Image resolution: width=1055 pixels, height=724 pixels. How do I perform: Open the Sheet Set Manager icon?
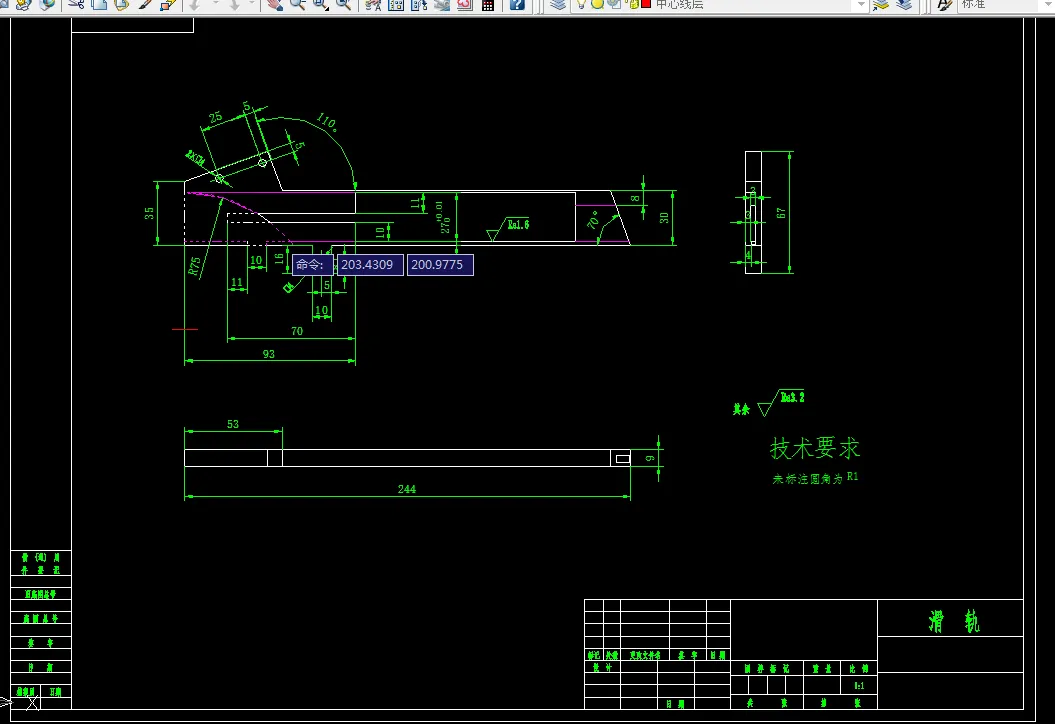[x=442, y=5]
